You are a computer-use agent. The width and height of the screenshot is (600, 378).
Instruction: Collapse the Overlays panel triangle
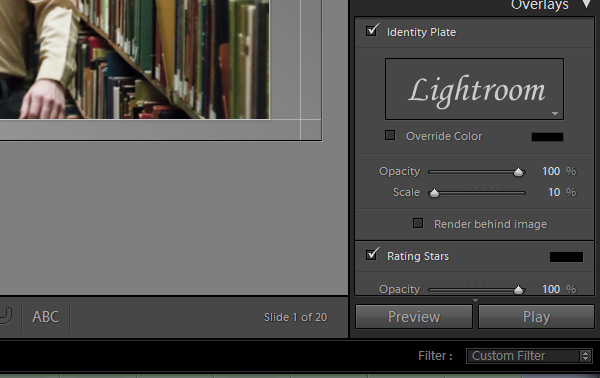pyautogui.click(x=587, y=4)
